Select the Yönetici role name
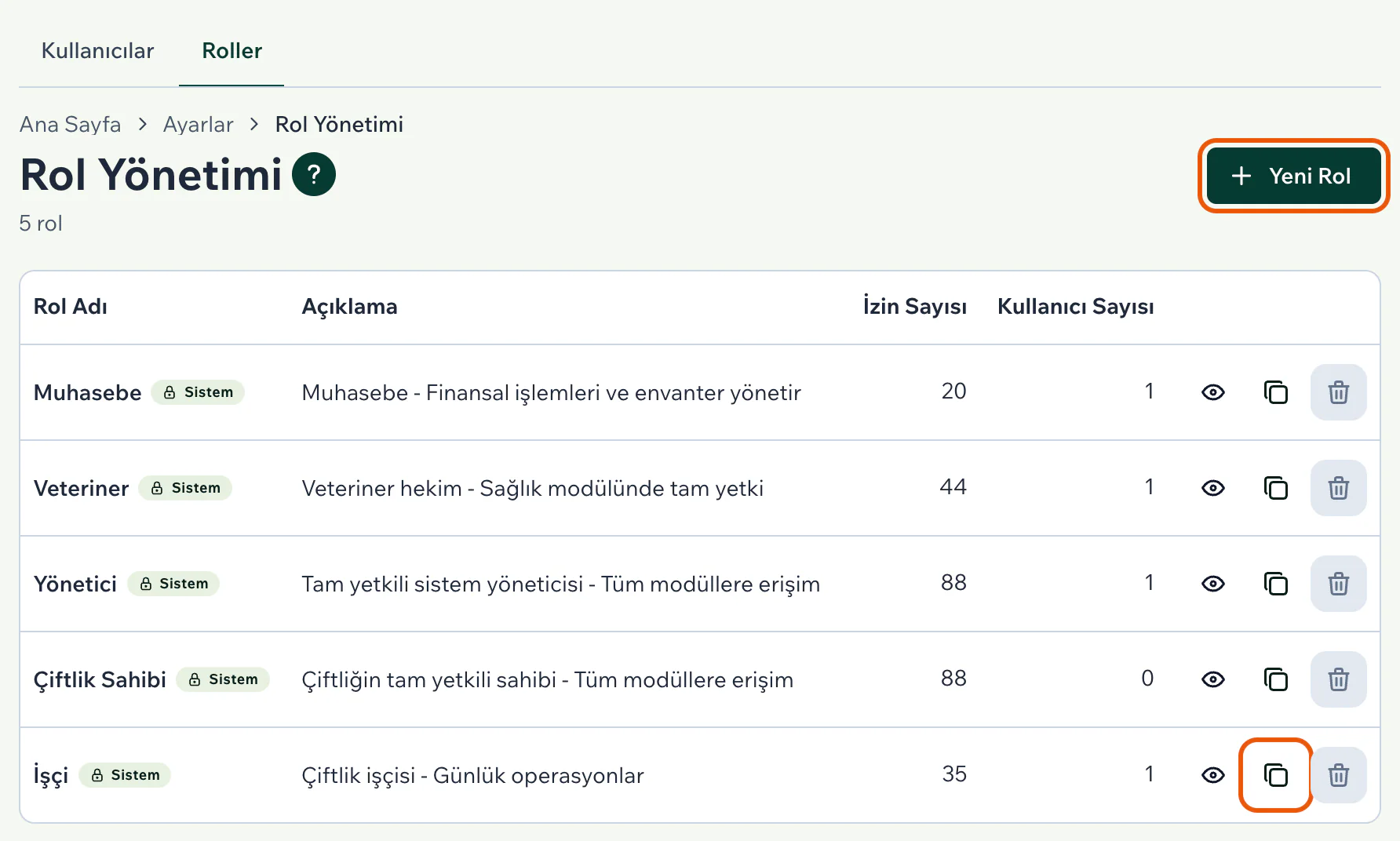Screen dimensions: 1400x841 click(75, 584)
